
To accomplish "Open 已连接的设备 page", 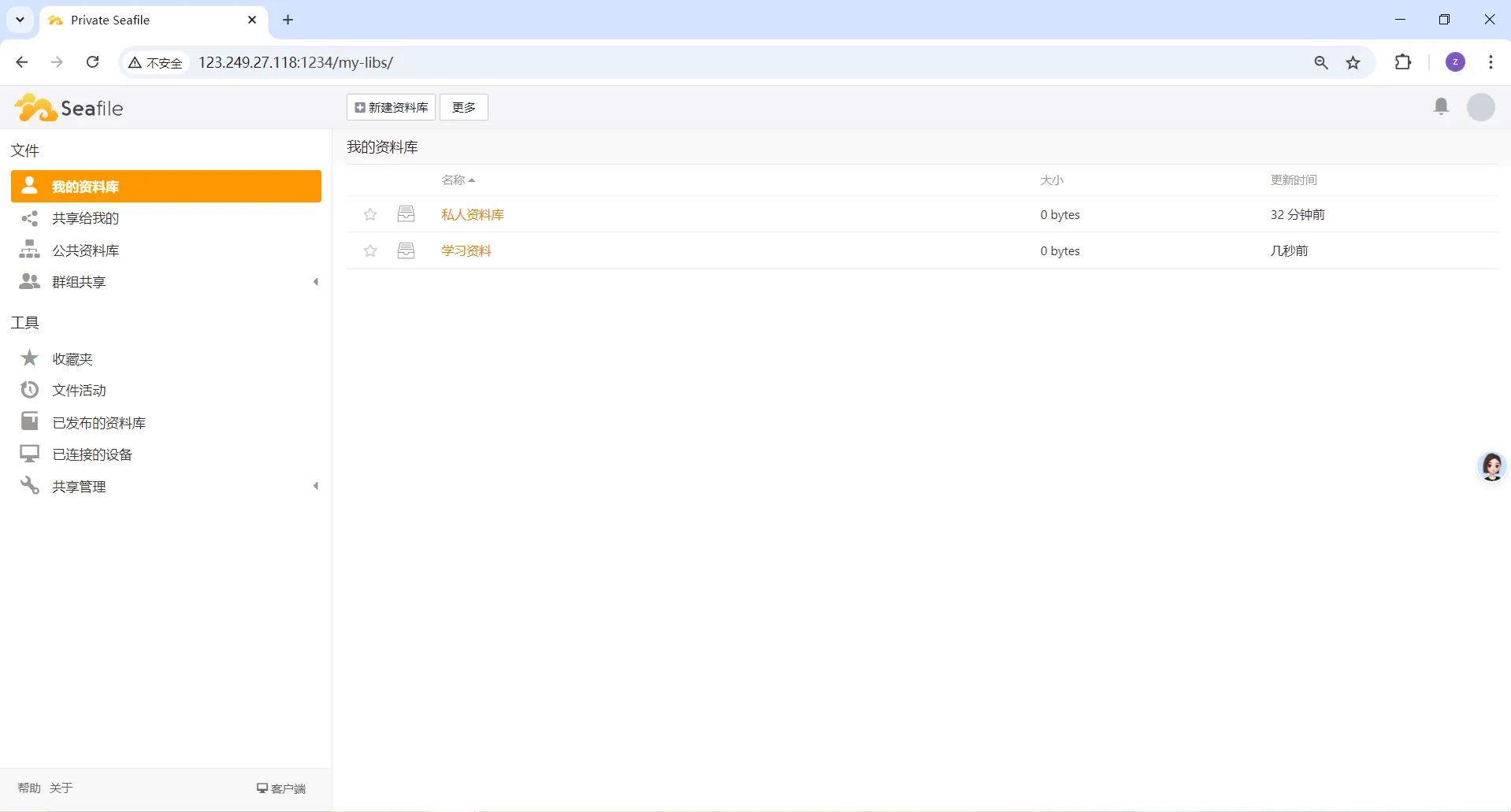I will pyautogui.click(x=92, y=454).
